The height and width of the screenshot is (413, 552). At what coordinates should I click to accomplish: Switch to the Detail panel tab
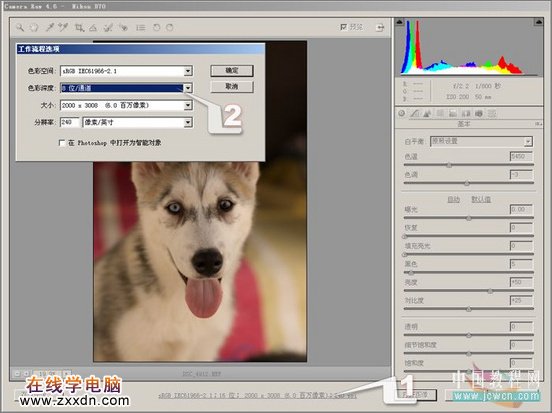click(427, 113)
